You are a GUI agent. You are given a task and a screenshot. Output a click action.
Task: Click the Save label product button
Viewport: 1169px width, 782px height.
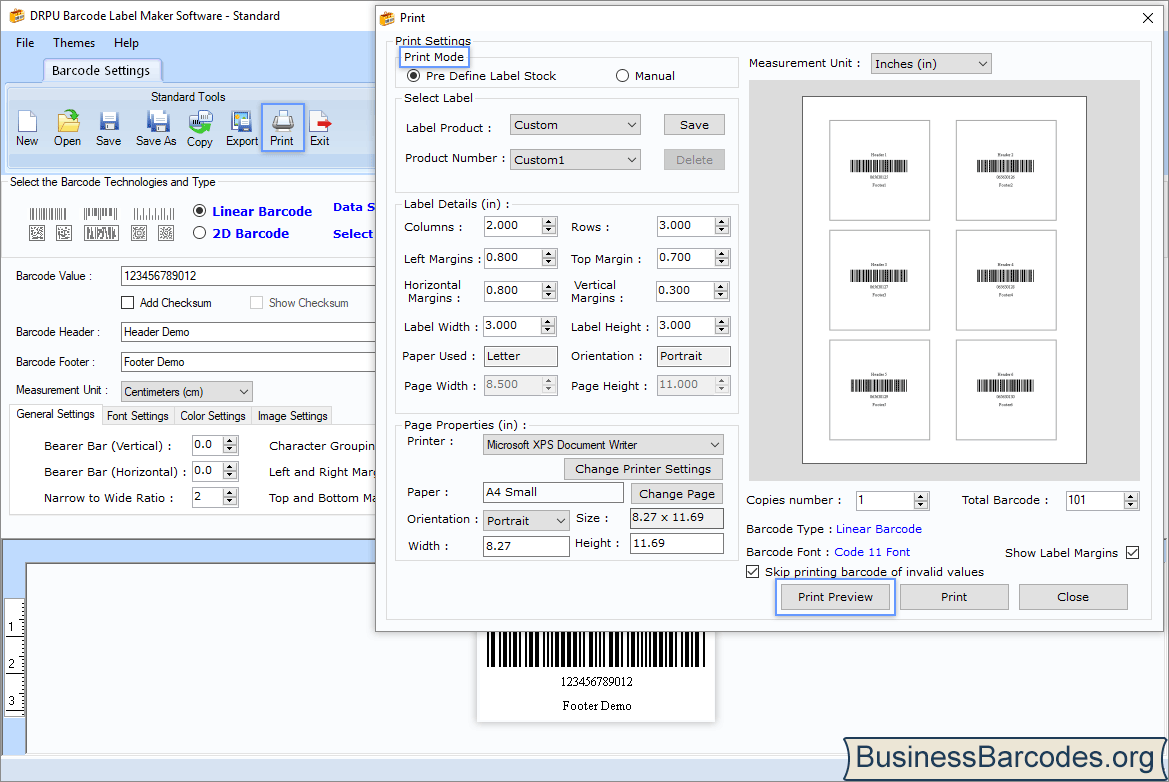[x=694, y=124]
